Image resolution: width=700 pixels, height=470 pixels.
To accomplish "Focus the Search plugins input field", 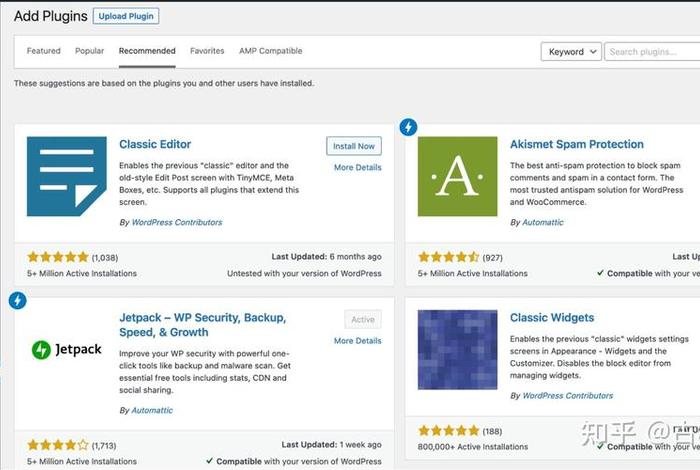I will (652, 52).
